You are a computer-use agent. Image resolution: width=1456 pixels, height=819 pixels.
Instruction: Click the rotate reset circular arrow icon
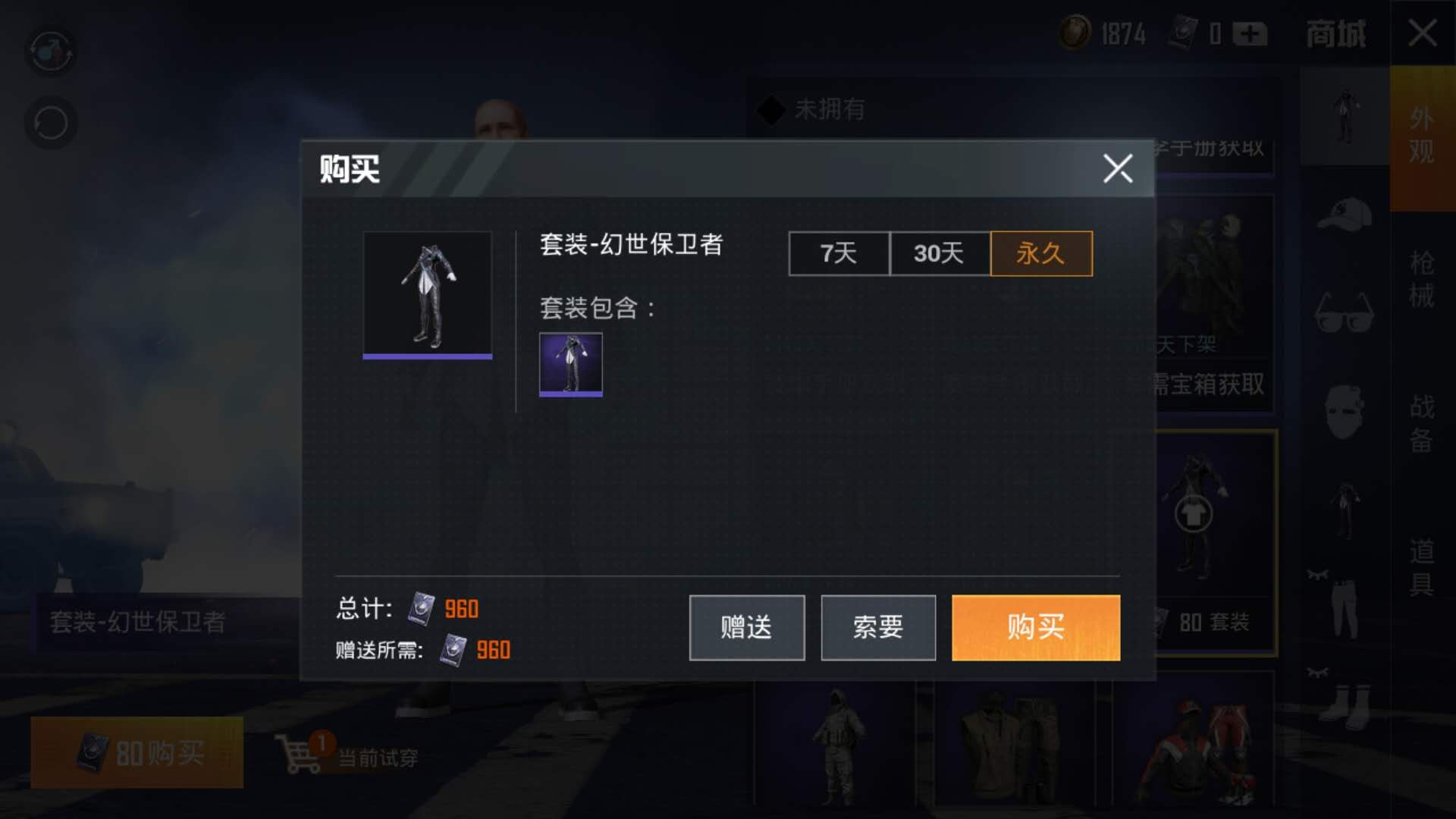tap(51, 122)
